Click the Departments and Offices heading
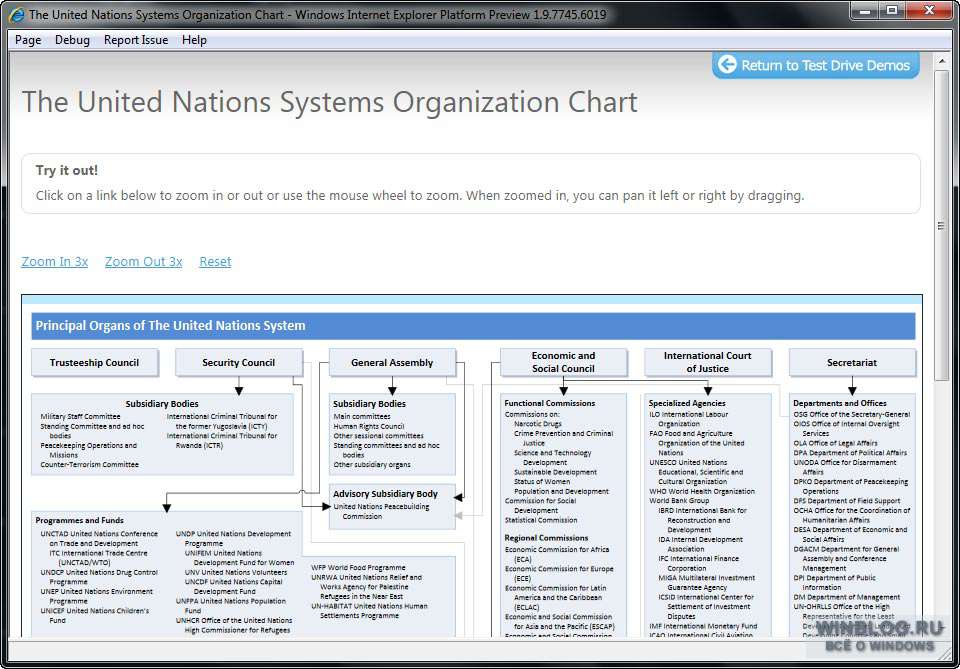This screenshot has height=669, width=960. [840, 403]
